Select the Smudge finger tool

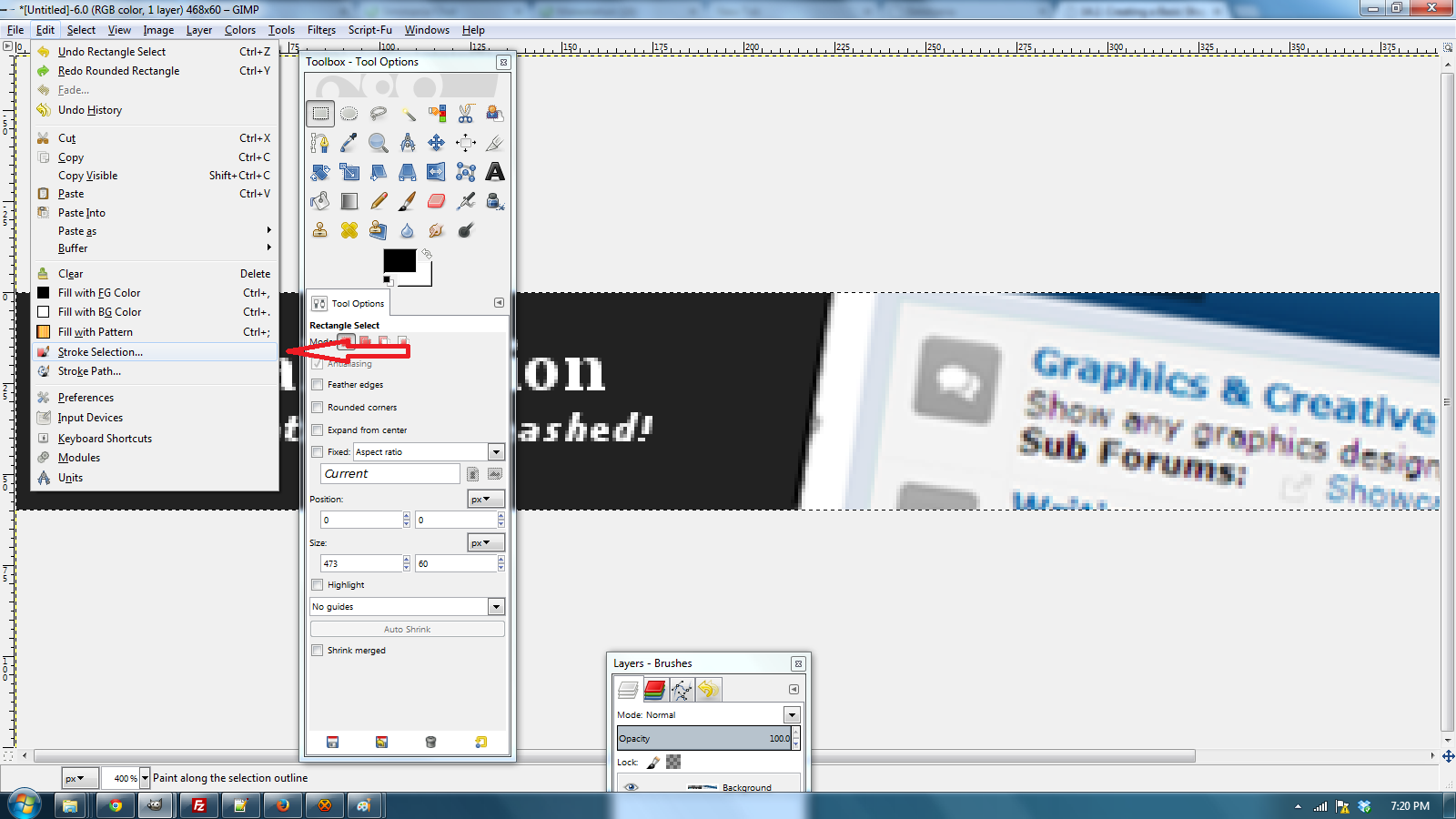point(437,230)
